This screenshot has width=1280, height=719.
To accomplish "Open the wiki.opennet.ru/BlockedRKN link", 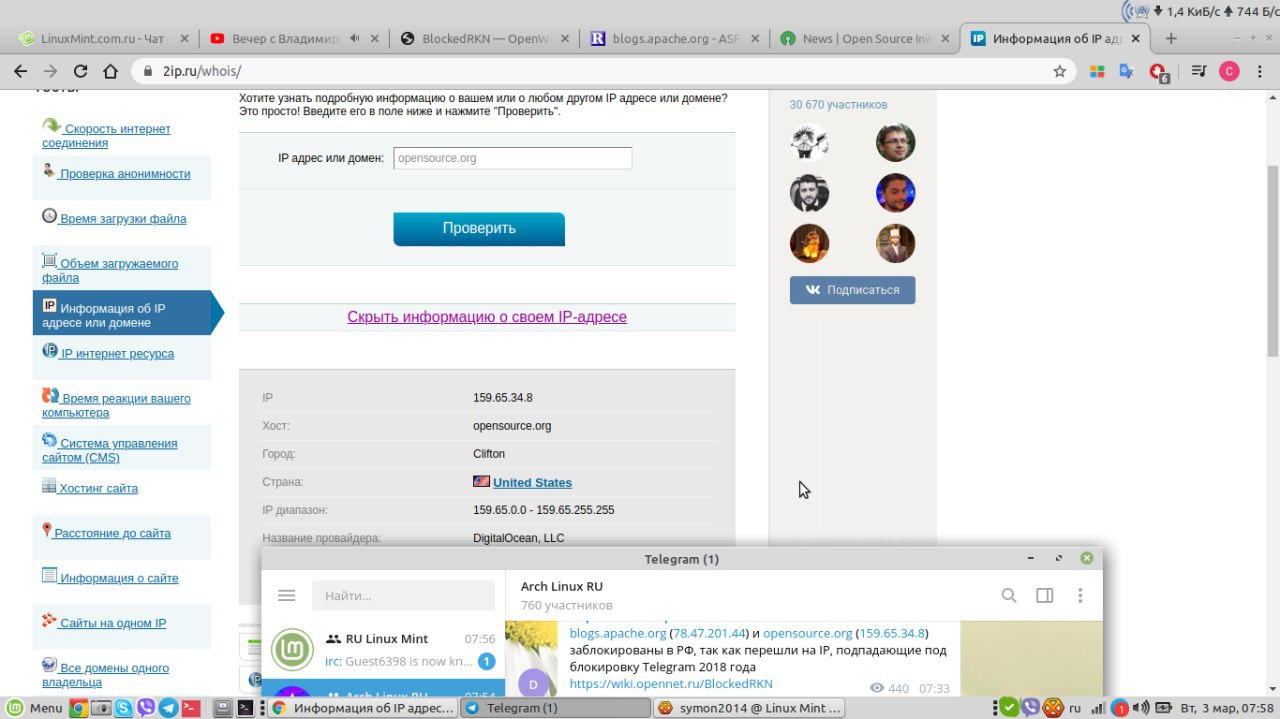I will point(671,684).
